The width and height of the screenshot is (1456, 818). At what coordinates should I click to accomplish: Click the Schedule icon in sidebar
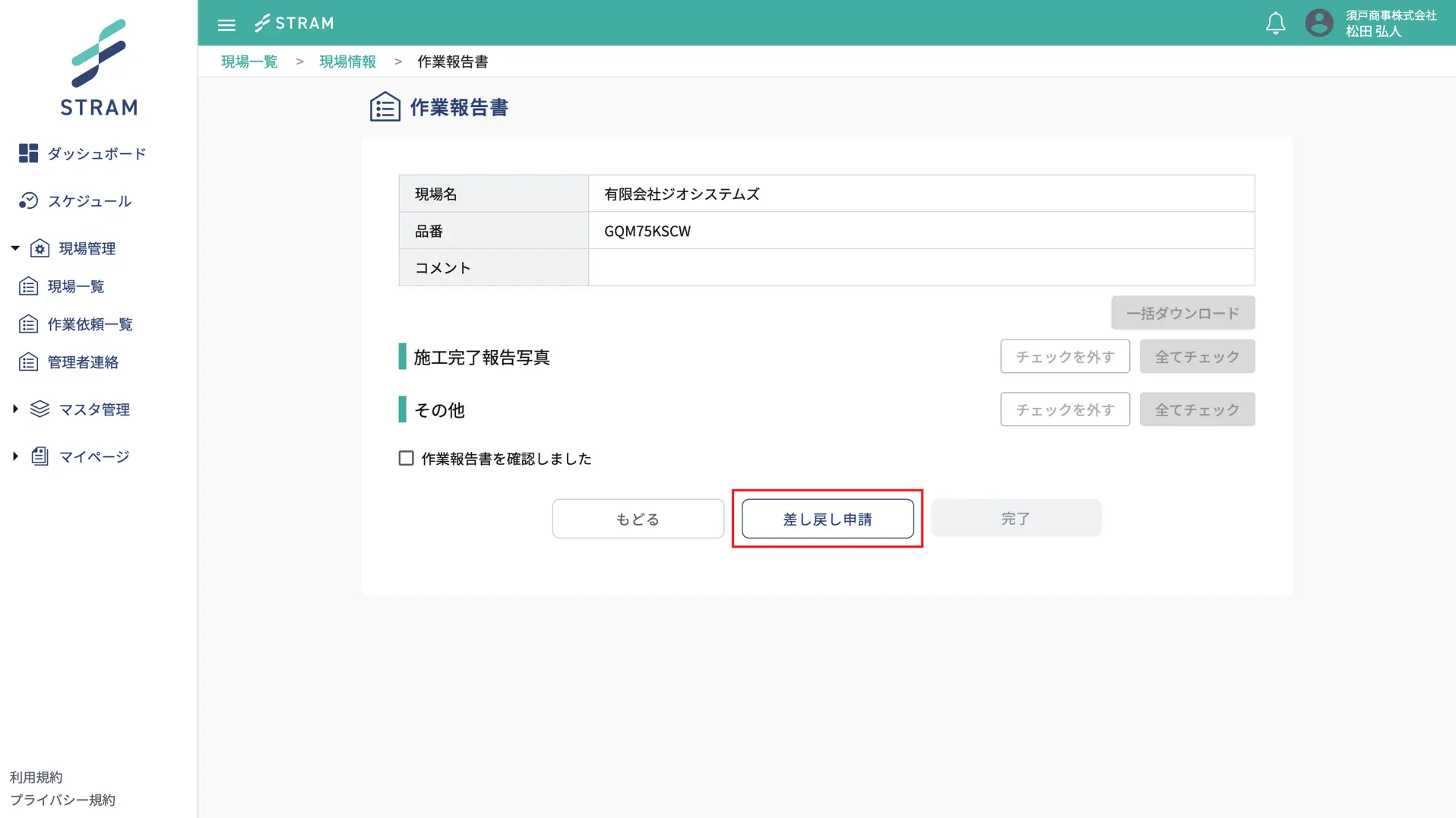point(28,201)
